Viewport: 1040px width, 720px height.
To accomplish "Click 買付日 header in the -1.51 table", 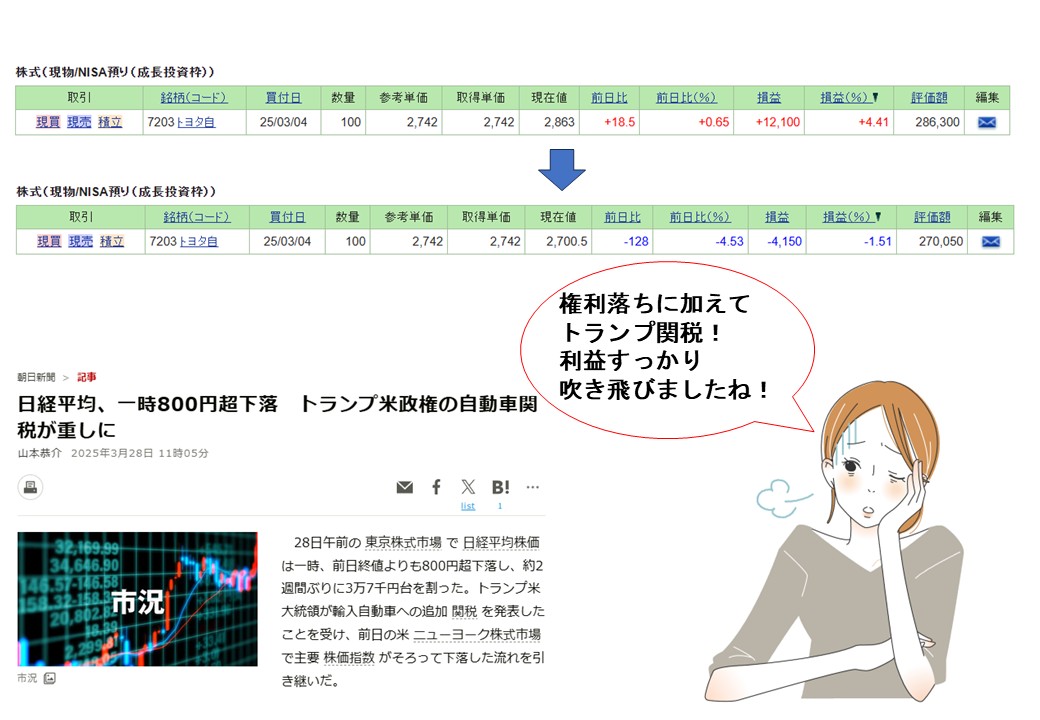I will [287, 217].
